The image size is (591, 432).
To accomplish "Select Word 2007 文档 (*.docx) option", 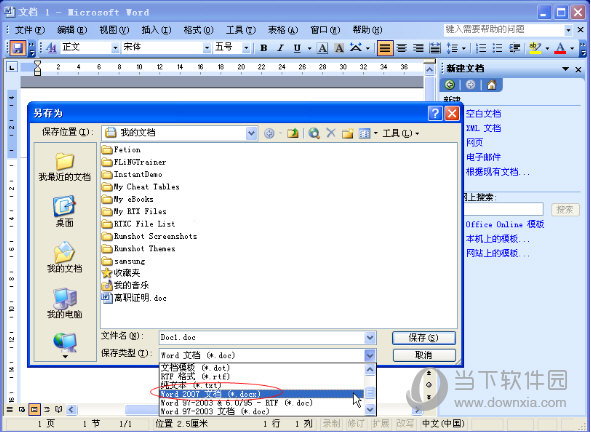I will coord(262,394).
